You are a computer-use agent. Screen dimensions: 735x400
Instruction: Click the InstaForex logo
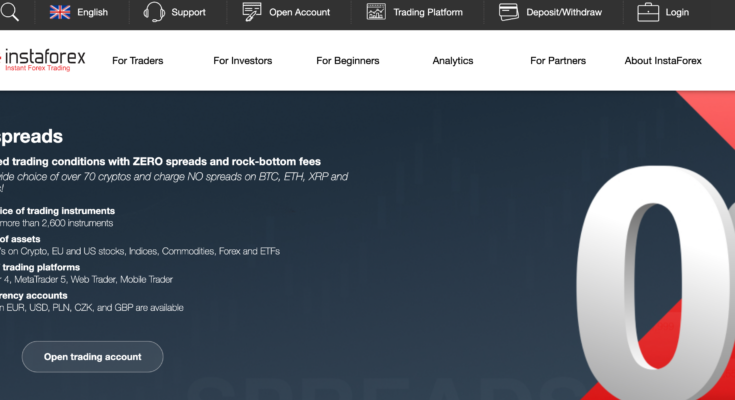(43, 60)
